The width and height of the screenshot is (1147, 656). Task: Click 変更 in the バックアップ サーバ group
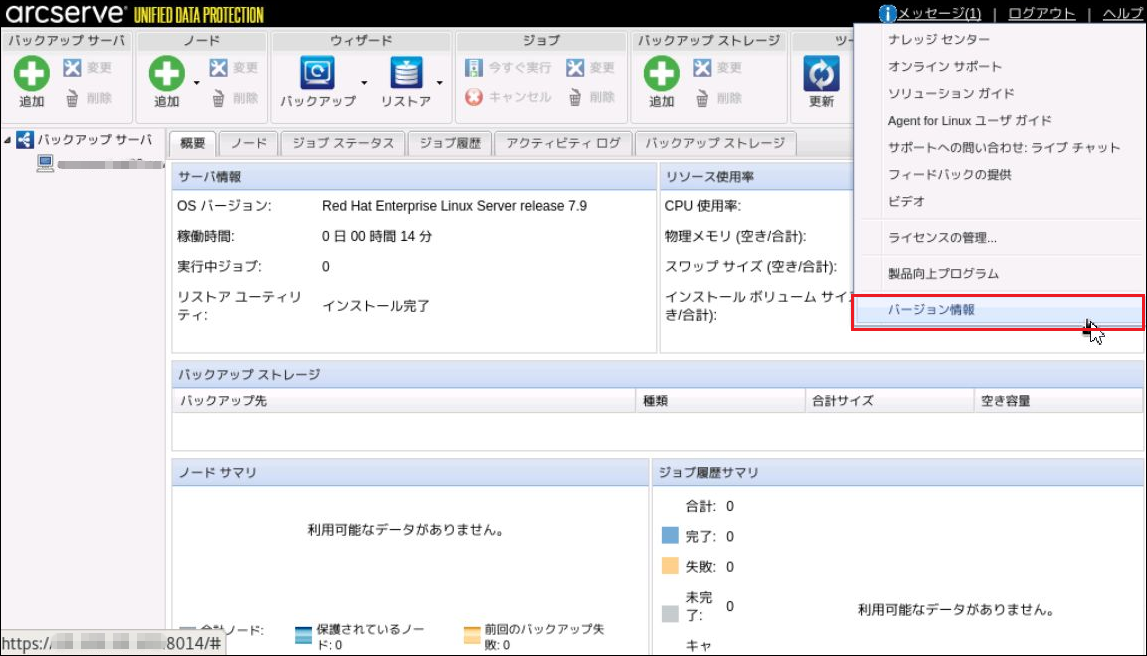click(87, 68)
